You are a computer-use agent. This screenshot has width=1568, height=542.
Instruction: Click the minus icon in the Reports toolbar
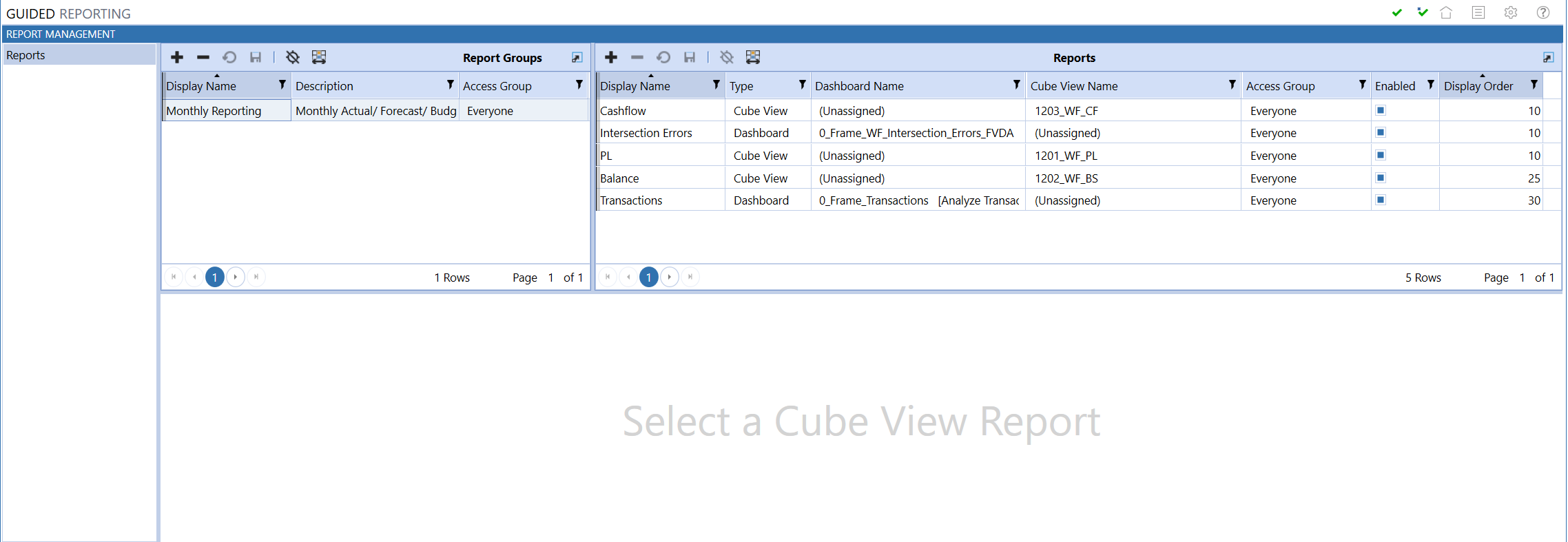point(637,57)
